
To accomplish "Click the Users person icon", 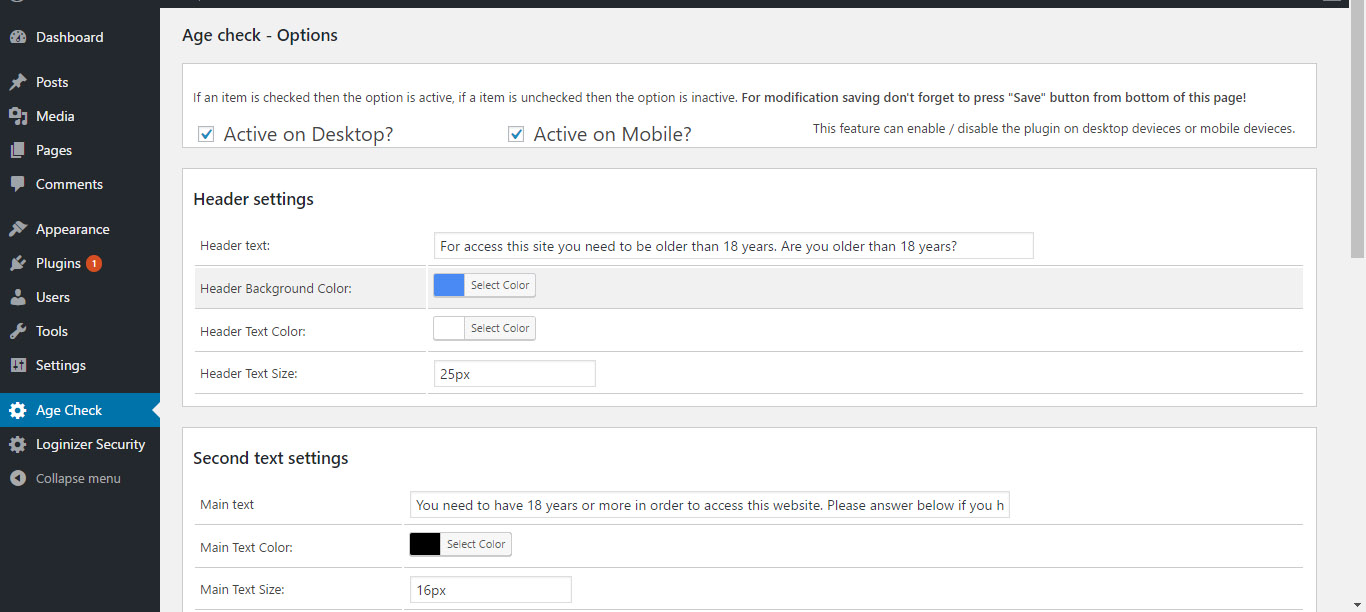I will click(x=18, y=297).
